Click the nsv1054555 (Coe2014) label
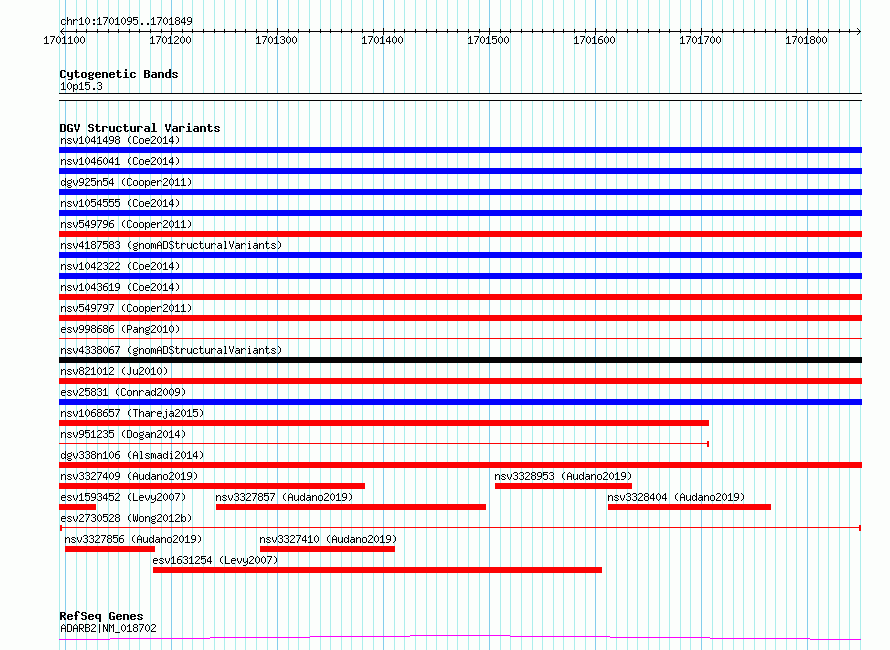This screenshot has height=650, width=890. [120, 203]
